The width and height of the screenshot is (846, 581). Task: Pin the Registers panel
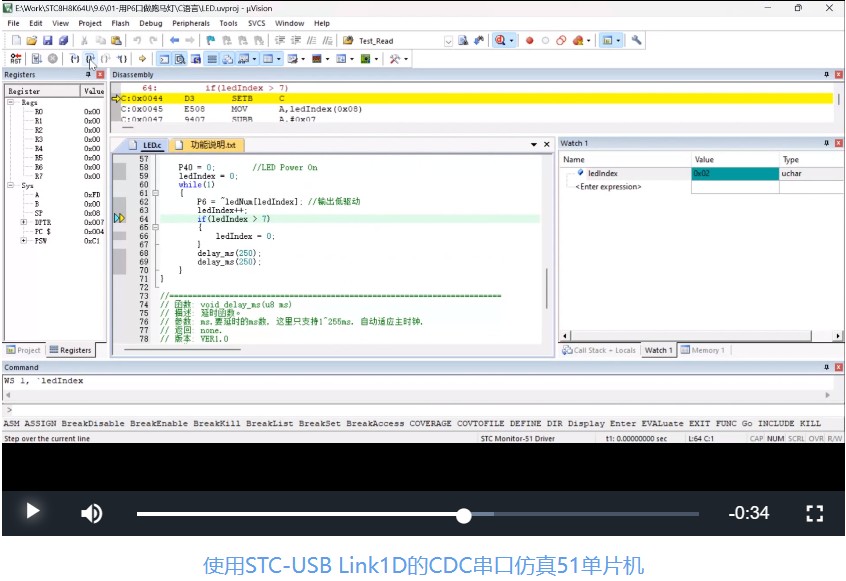88,74
